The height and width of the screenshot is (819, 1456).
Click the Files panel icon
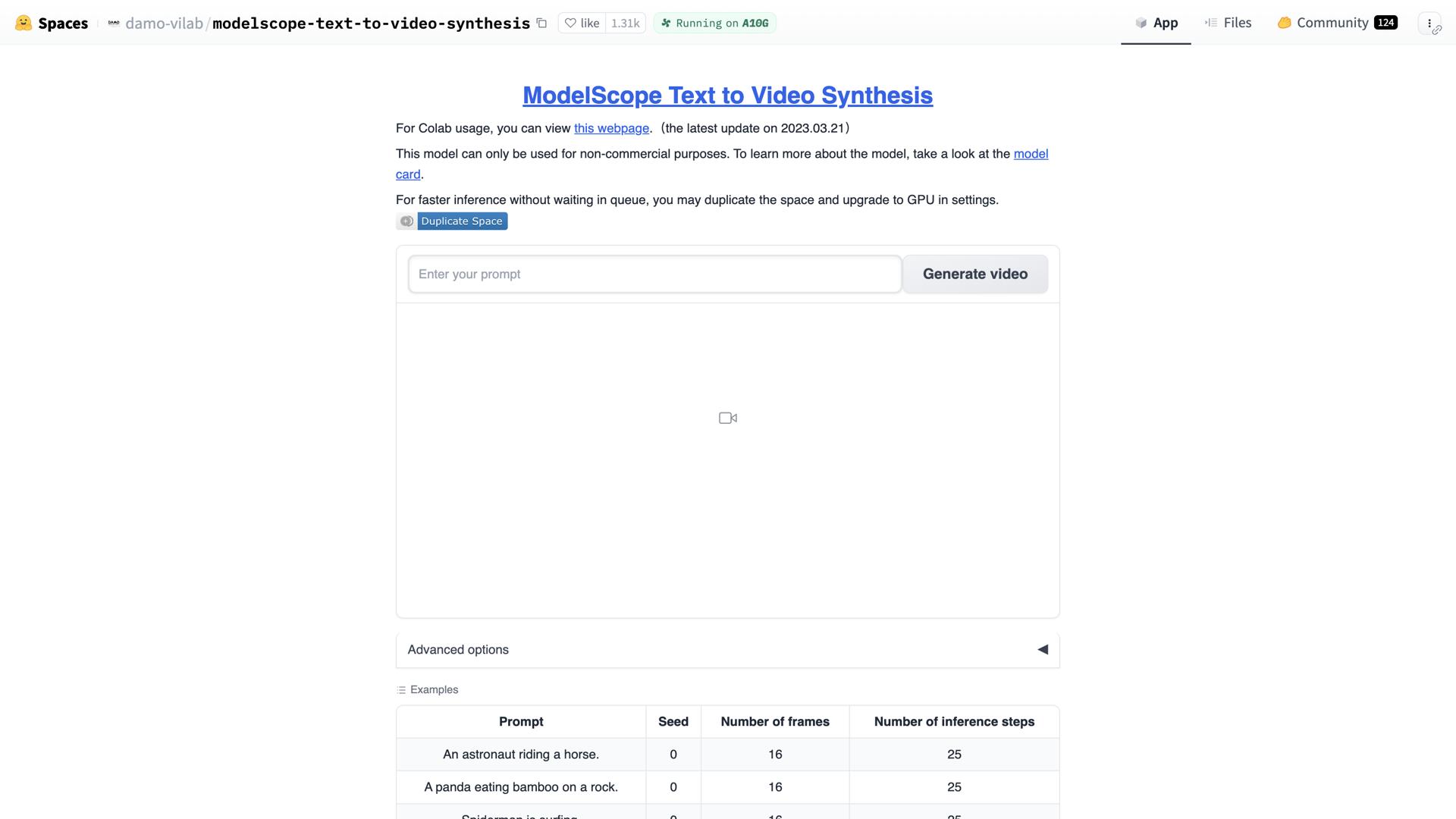[1210, 23]
